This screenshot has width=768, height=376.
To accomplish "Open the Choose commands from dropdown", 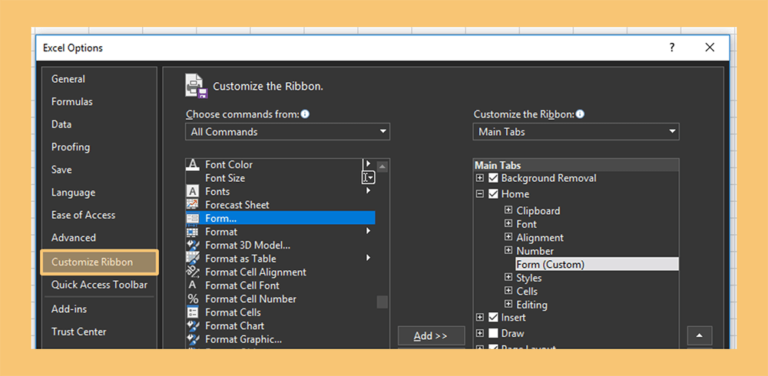I will click(x=288, y=132).
